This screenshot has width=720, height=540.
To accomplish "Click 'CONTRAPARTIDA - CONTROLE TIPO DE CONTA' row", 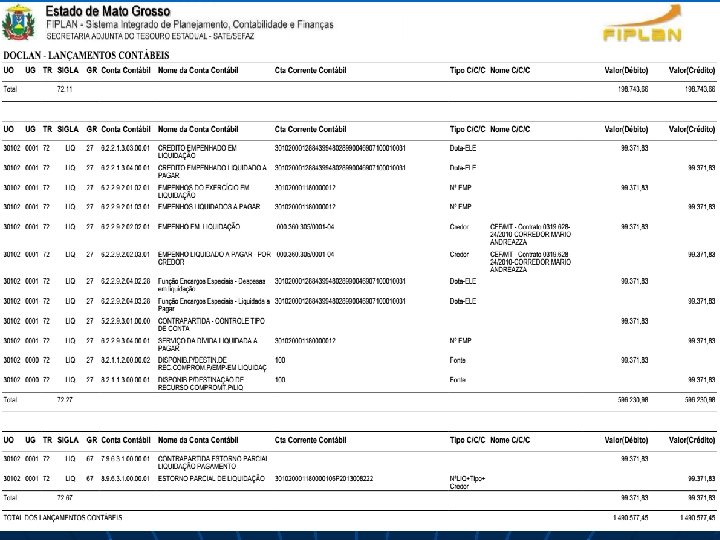I will pyautogui.click(x=360, y=325).
